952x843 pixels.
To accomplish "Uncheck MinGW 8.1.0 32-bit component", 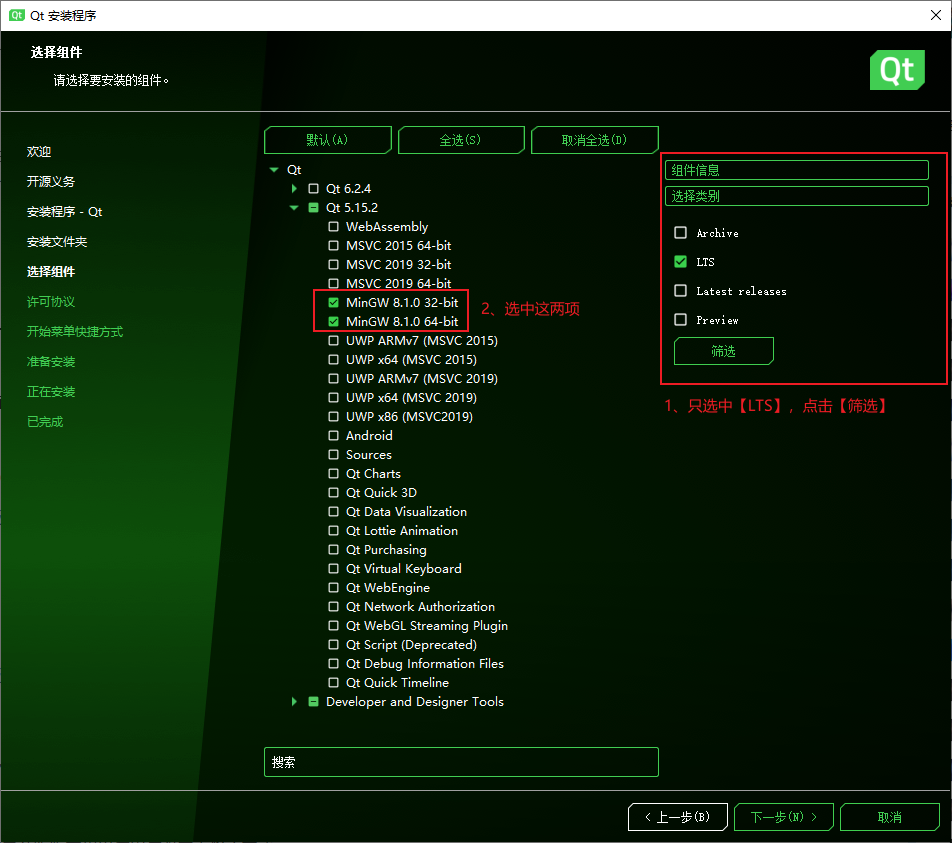I will (x=333, y=302).
